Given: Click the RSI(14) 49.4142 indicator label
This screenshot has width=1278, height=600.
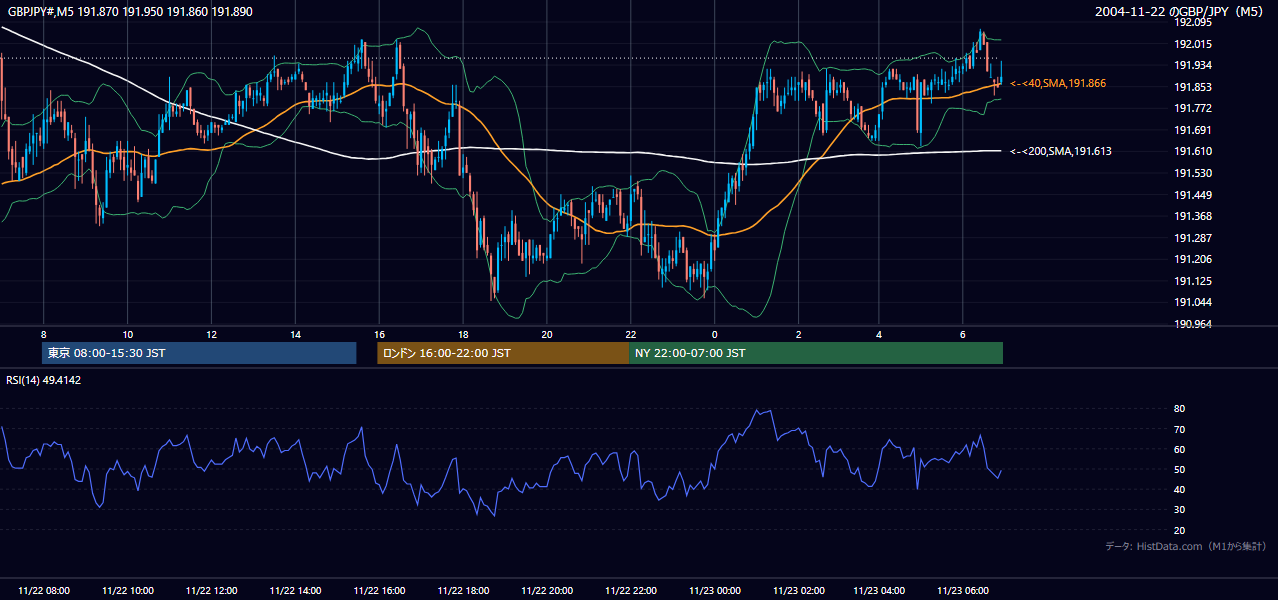Looking at the screenshot, I should tap(44, 380).
